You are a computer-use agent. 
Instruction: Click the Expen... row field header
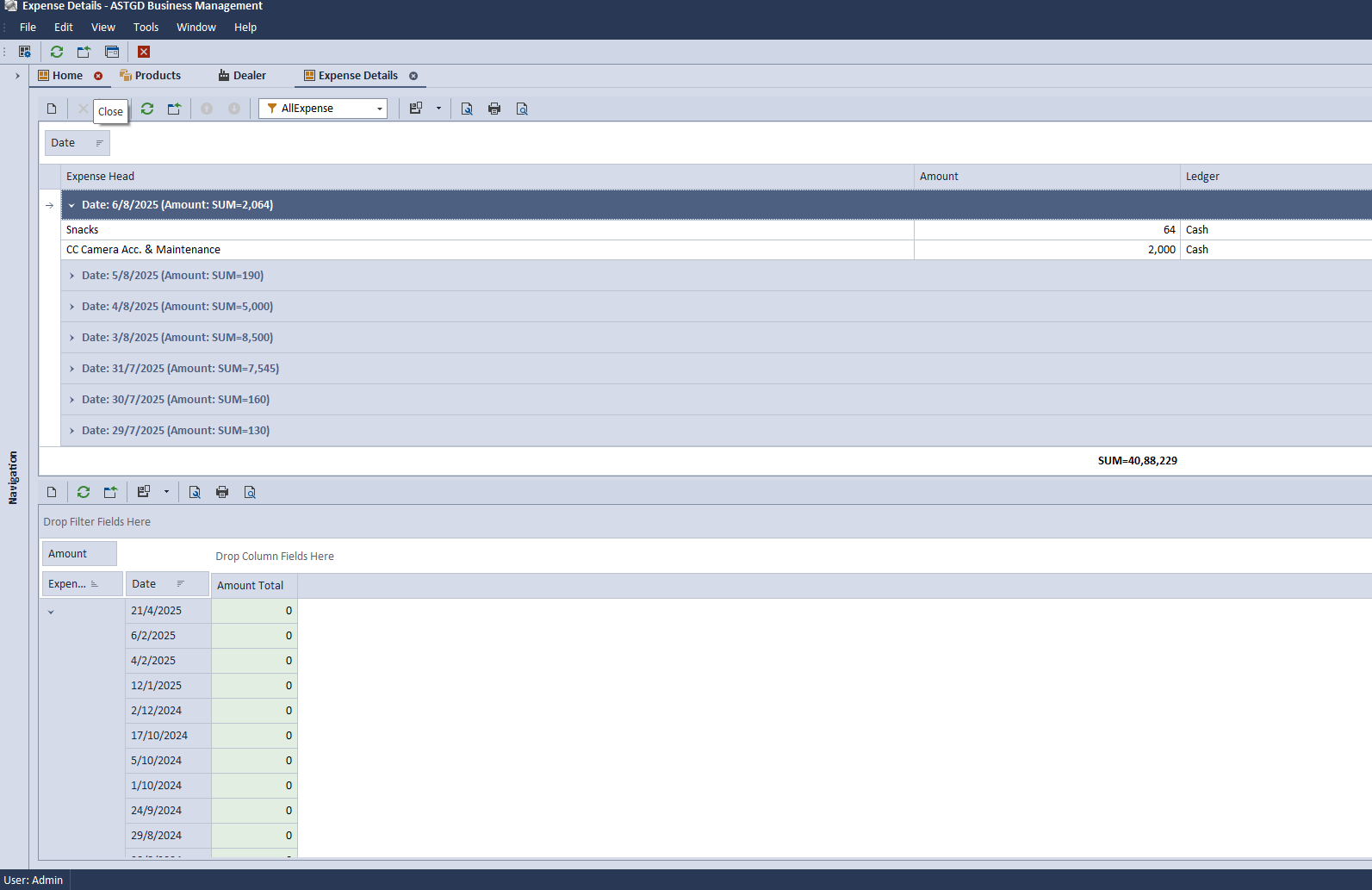pyautogui.click(x=82, y=584)
